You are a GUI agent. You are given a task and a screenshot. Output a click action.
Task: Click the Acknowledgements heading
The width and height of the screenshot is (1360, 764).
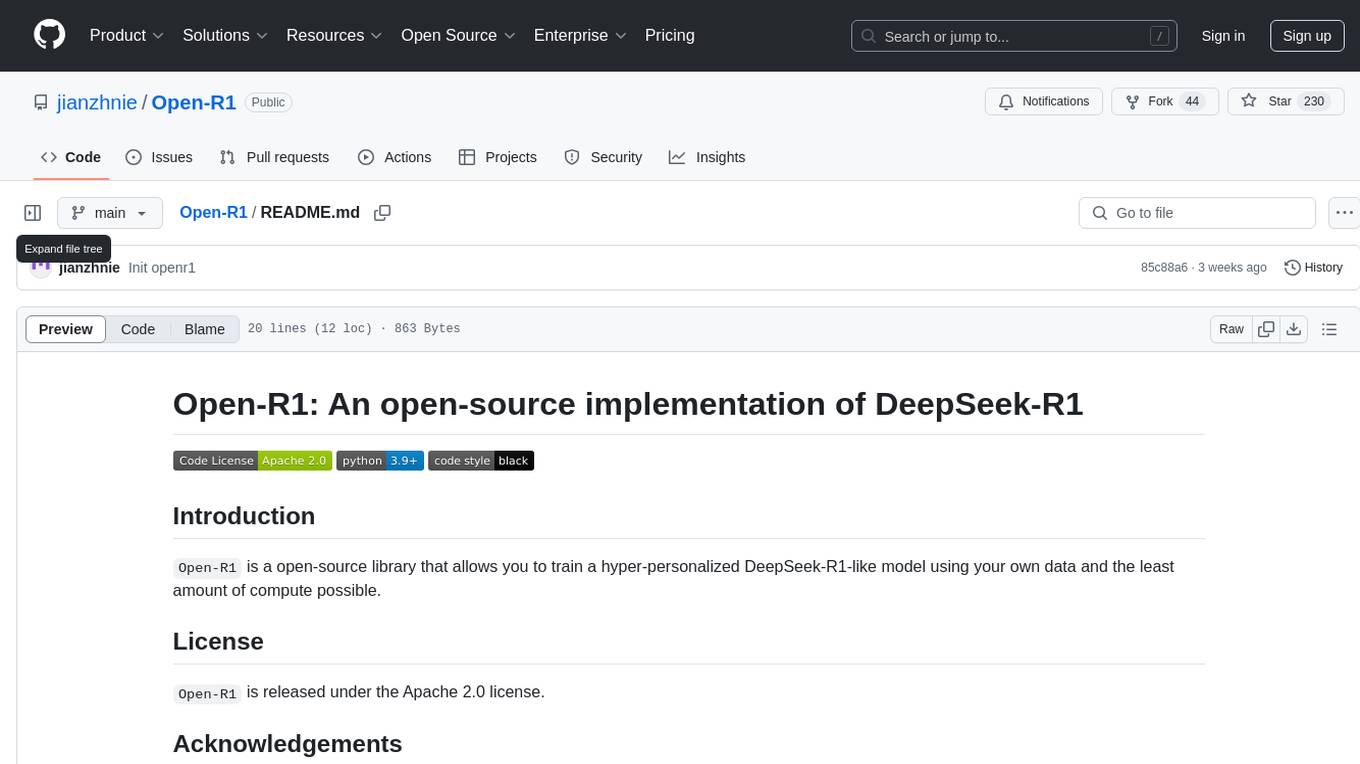pyautogui.click(x=287, y=744)
